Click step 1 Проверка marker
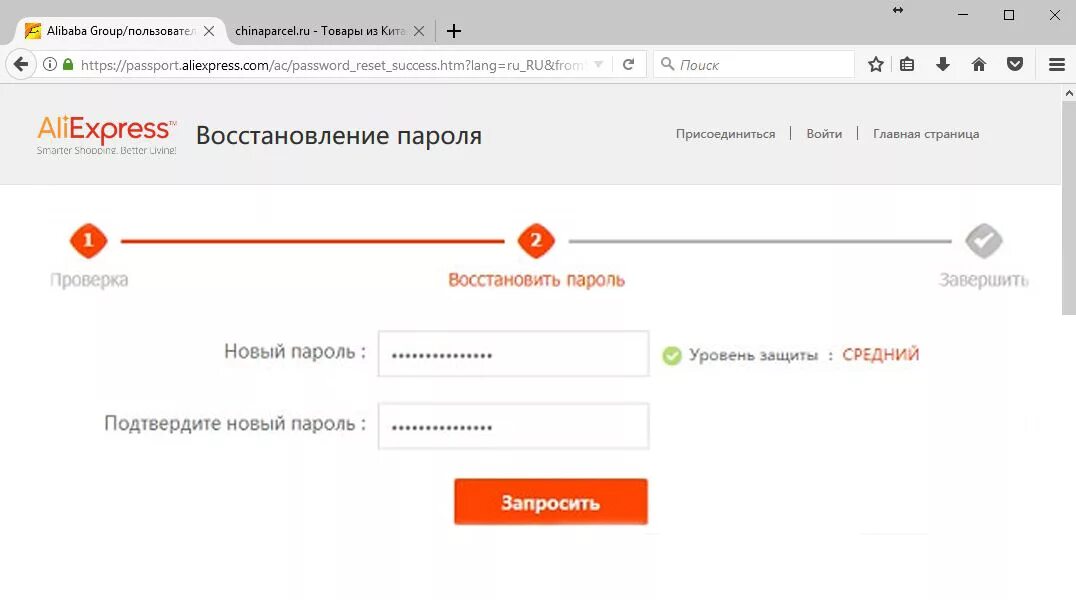Screen dimensions: 1076x600 pyautogui.click(x=89, y=241)
